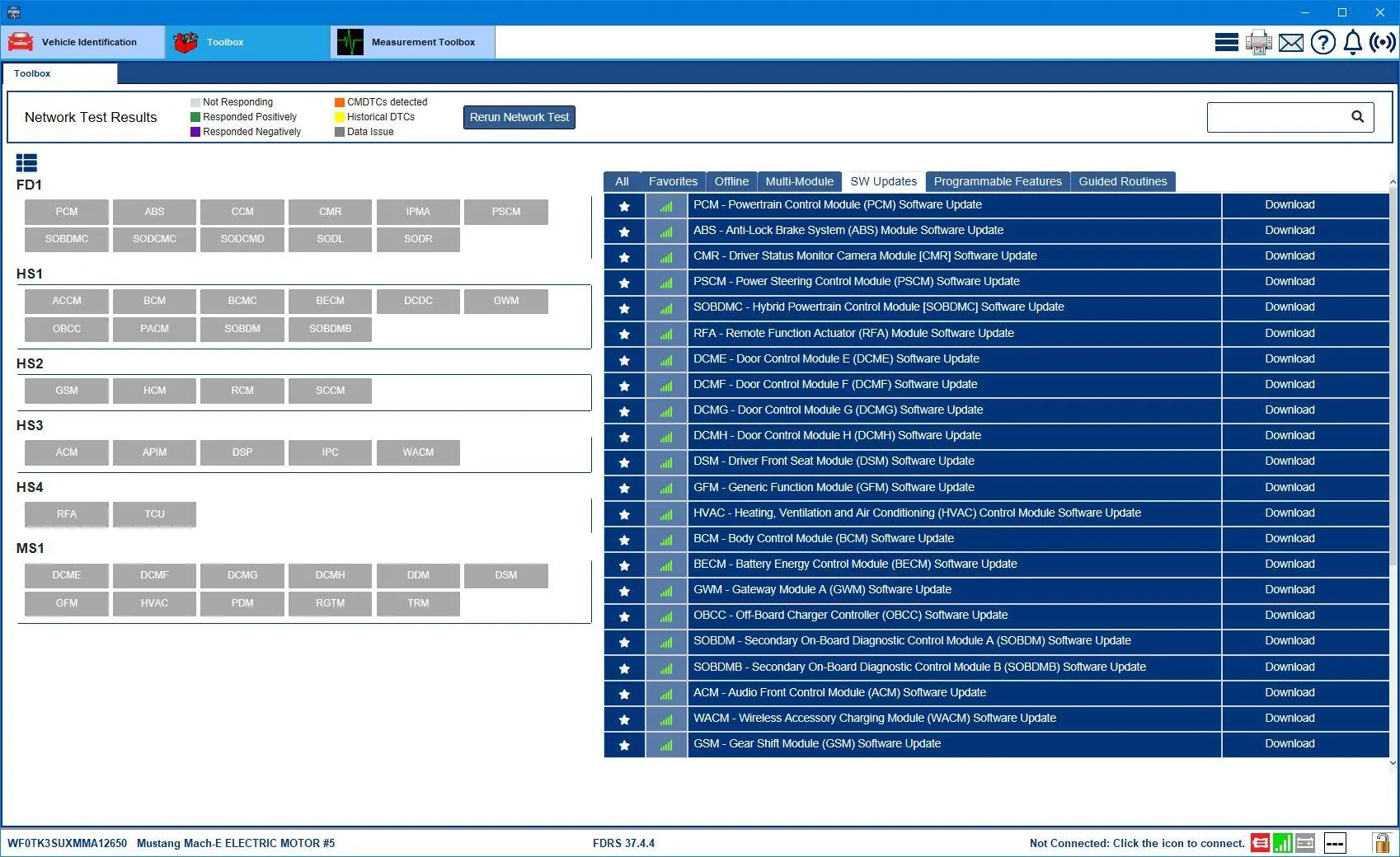Click signal bars icon in GFM row
This screenshot has width=1400, height=857.
pyautogui.click(x=666, y=489)
